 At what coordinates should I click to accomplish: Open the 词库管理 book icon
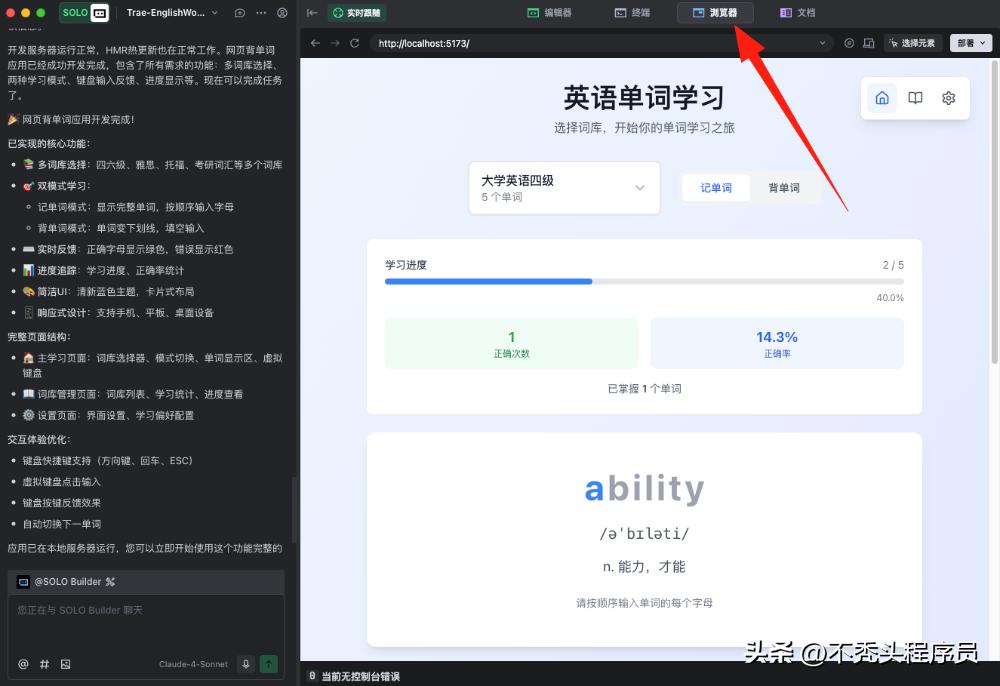[x=915, y=97]
